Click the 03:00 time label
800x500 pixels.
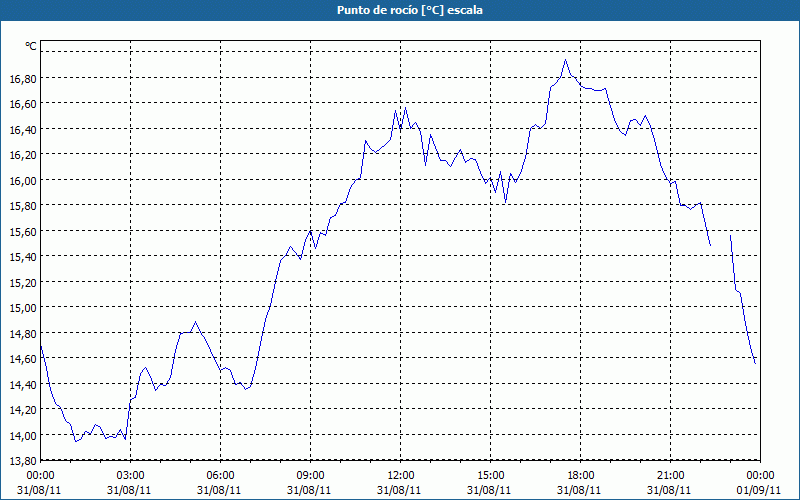point(131,476)
